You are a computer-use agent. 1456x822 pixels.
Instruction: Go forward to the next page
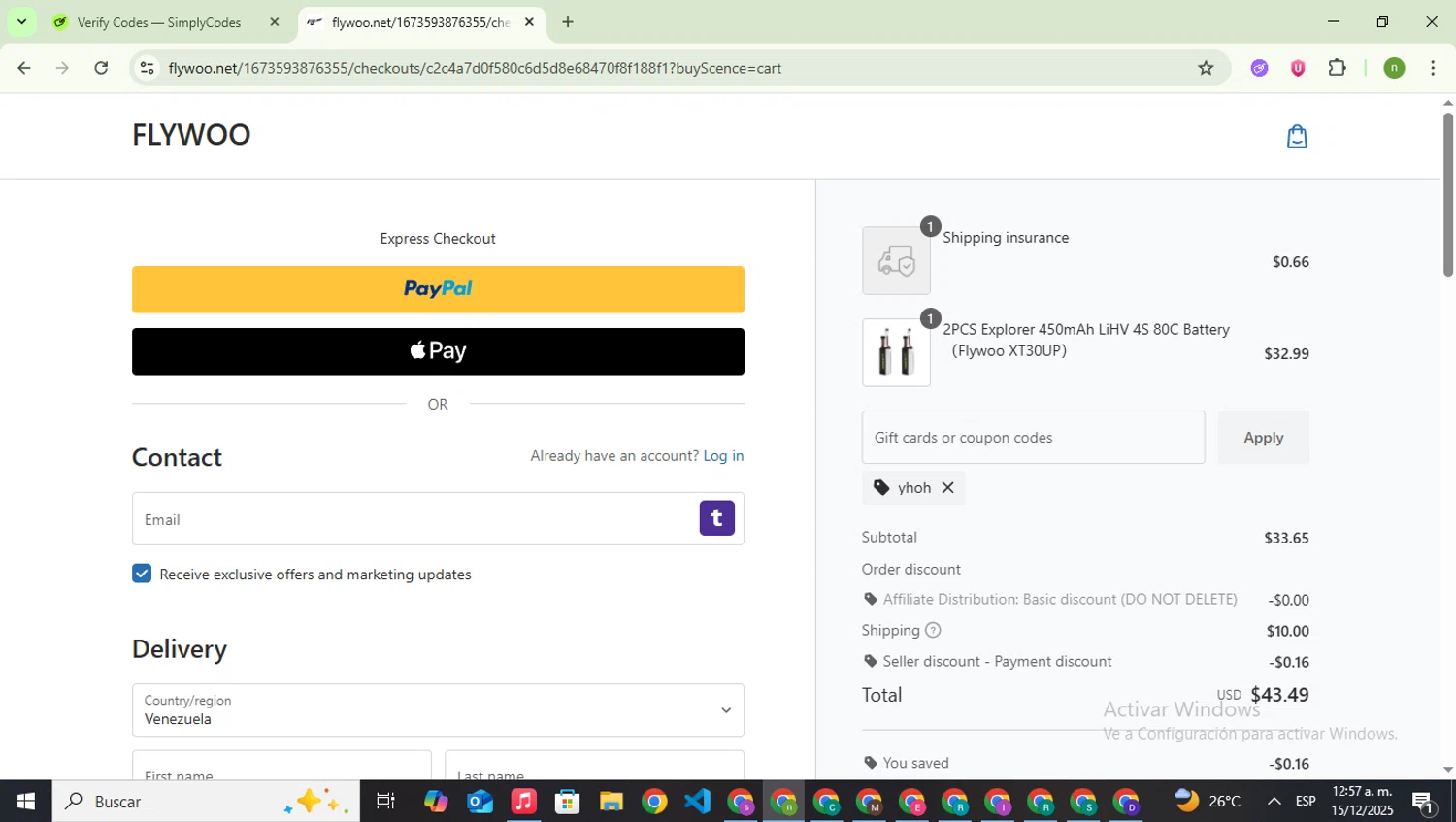point(62,68)
